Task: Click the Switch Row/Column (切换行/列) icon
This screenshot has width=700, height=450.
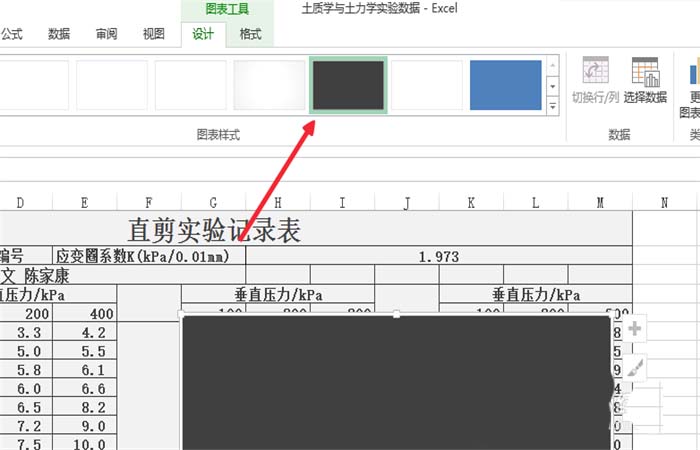Action: click(x=596, y=80)
